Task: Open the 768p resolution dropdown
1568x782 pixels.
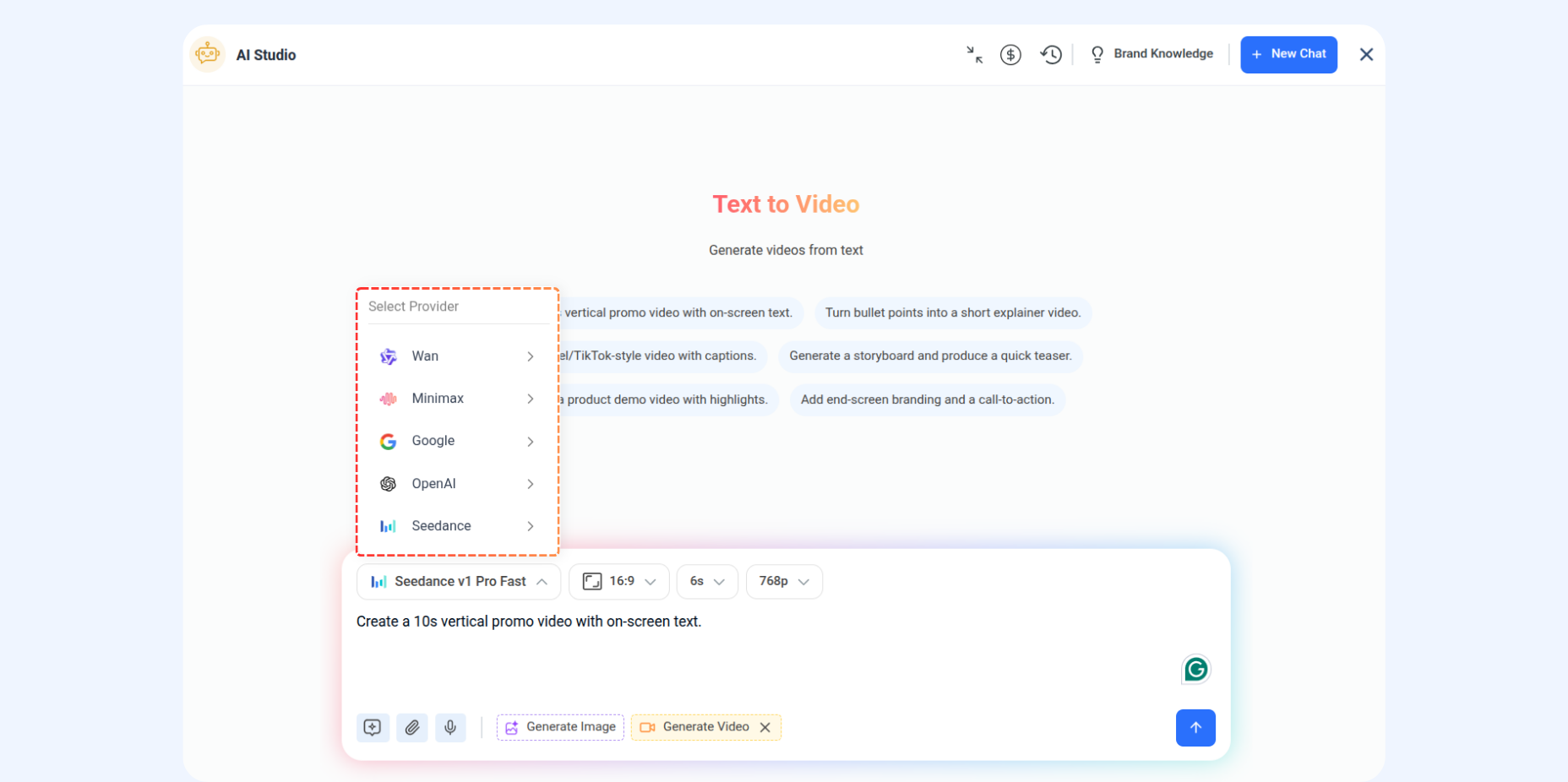Action: [784, 582]
